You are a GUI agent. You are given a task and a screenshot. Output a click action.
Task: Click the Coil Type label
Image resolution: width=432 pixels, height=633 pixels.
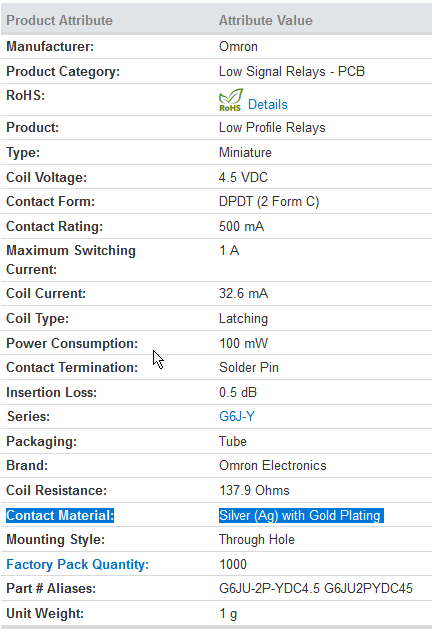coord(38,319)
